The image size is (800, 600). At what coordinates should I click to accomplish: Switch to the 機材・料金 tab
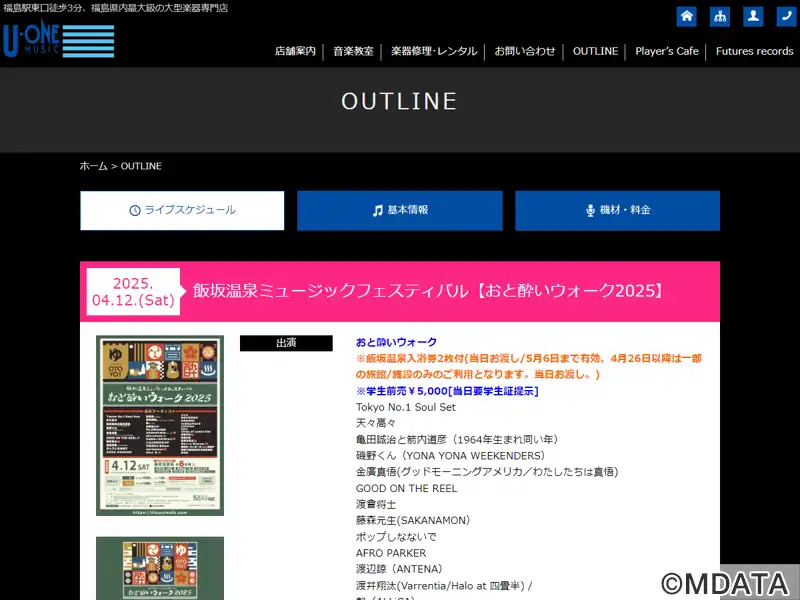click(x=617, y=210)
